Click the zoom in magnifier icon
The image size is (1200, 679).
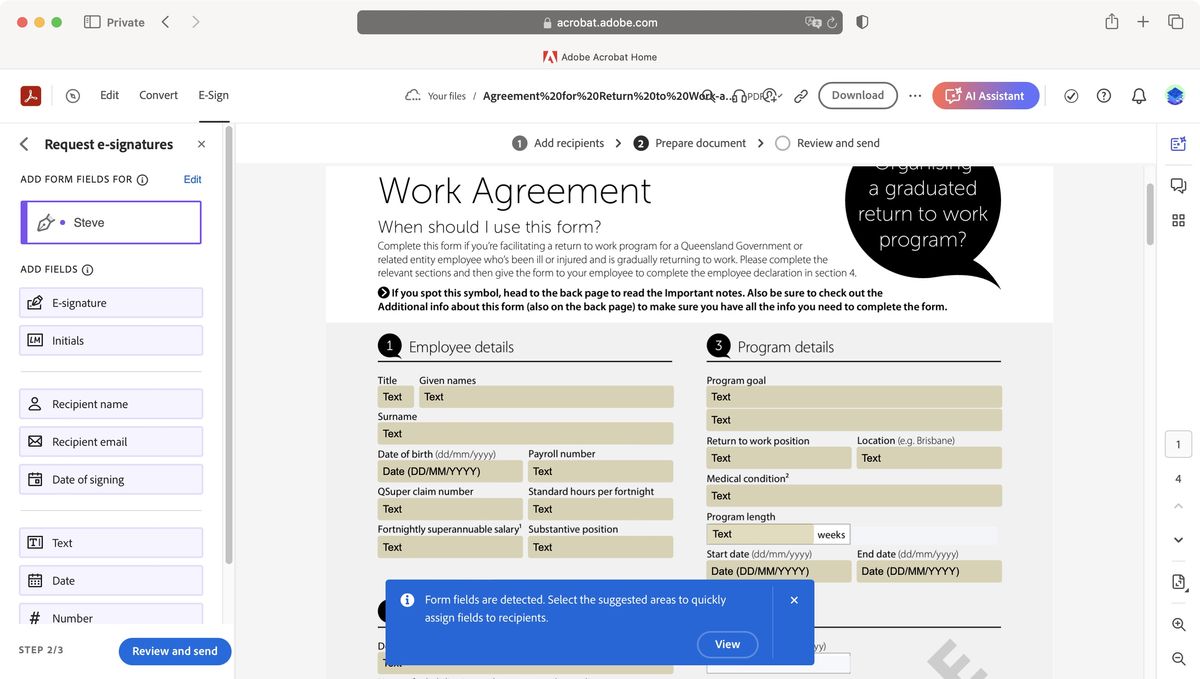coord(1177,624)
